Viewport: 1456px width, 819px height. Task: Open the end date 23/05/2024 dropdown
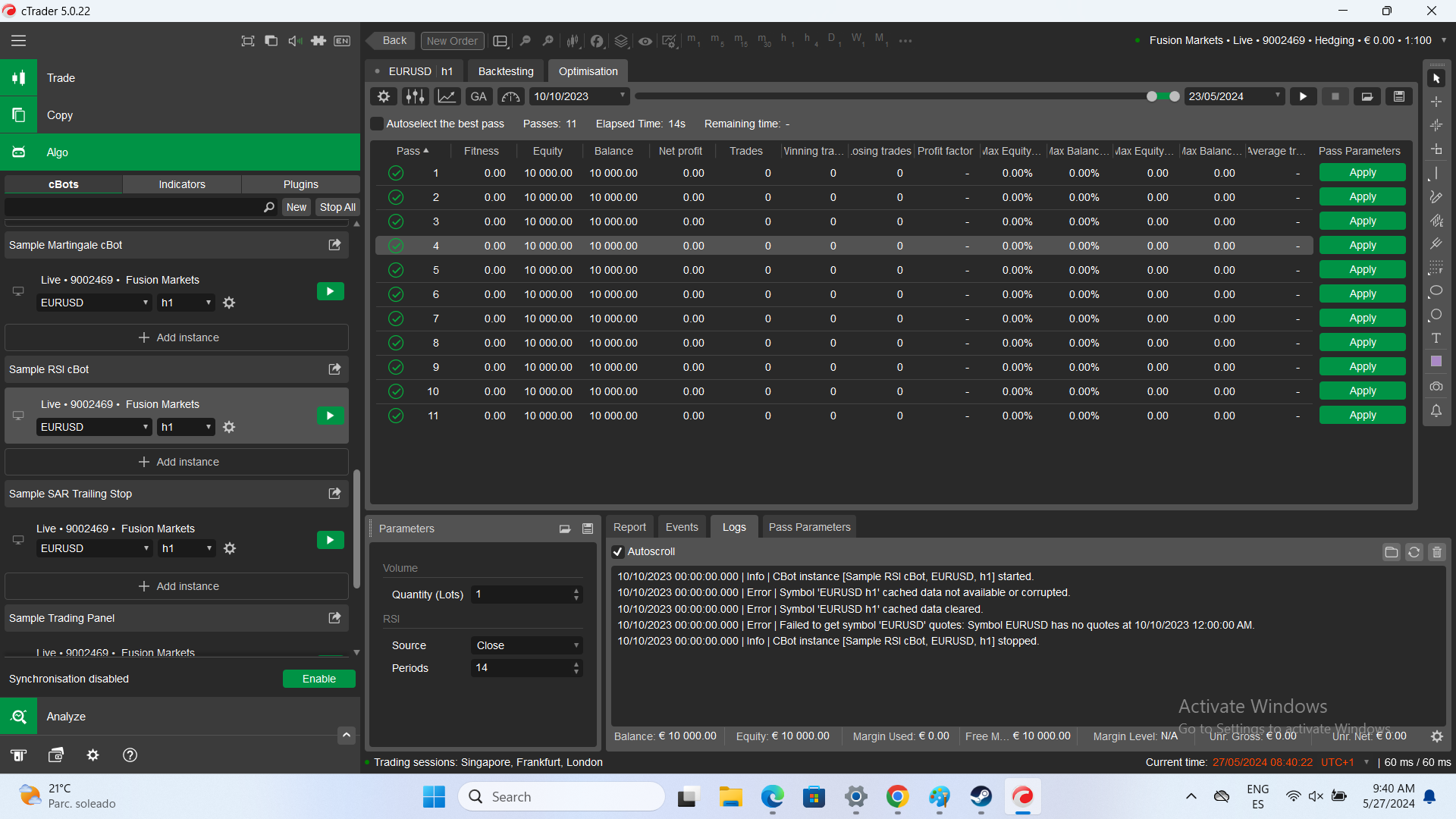click(x=1234, y=96)
